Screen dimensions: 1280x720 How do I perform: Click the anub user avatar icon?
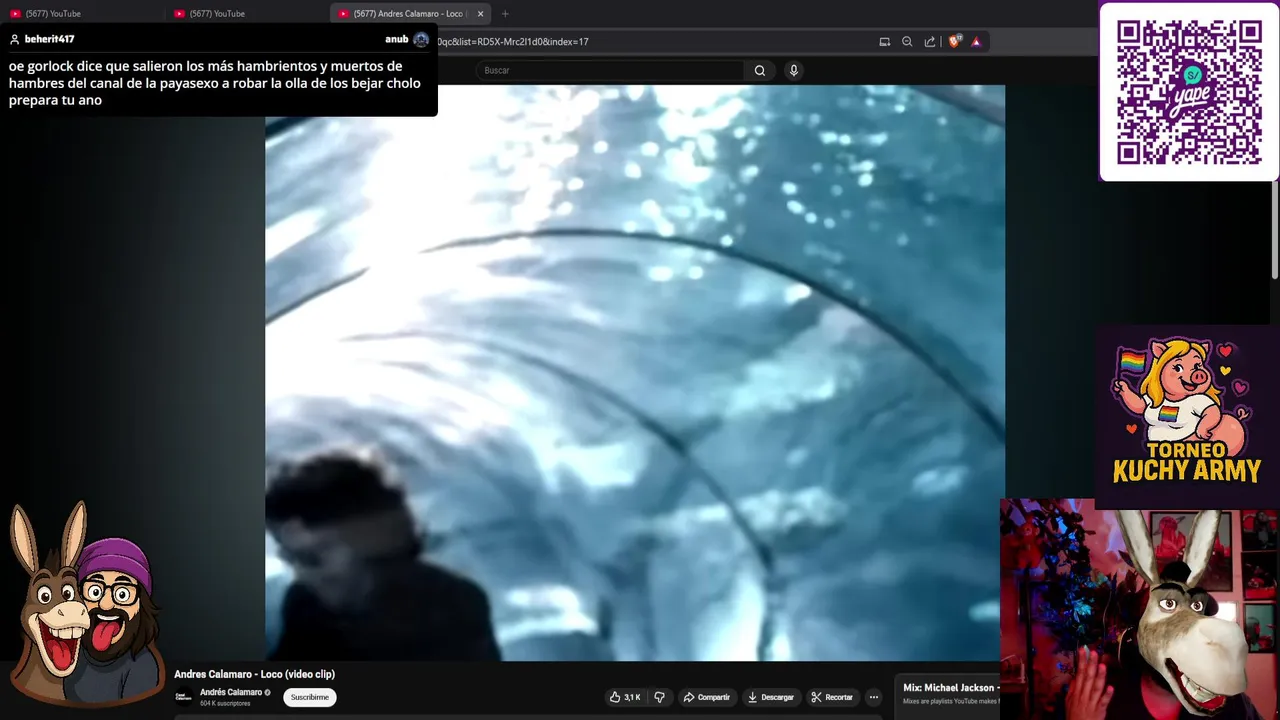(x=421, y=39)
